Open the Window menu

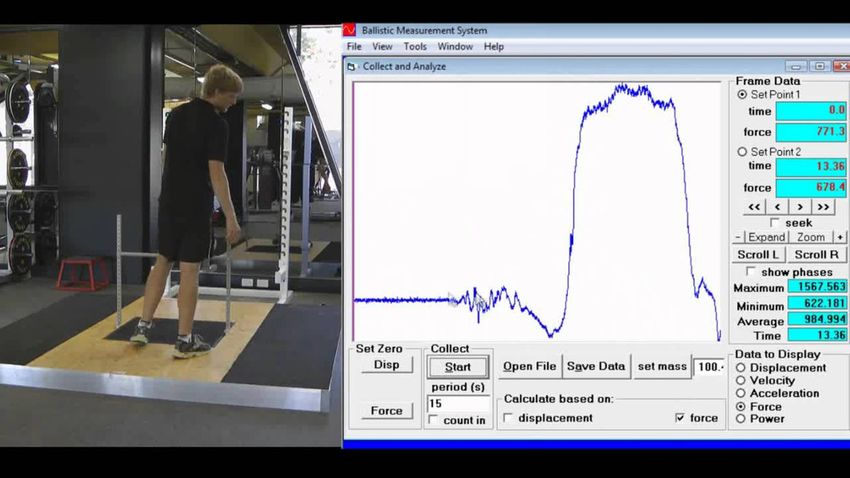pyautogui.click(x=455, y=47)
